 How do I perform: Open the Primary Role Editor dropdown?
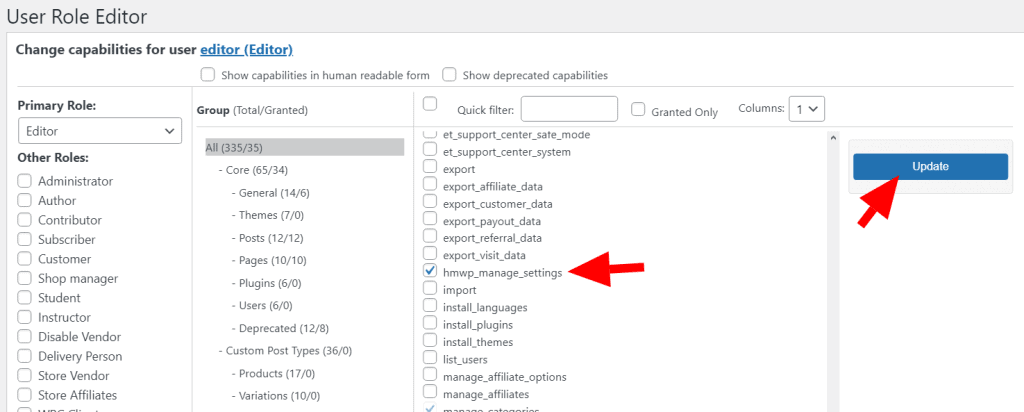[x=100, y=131]
